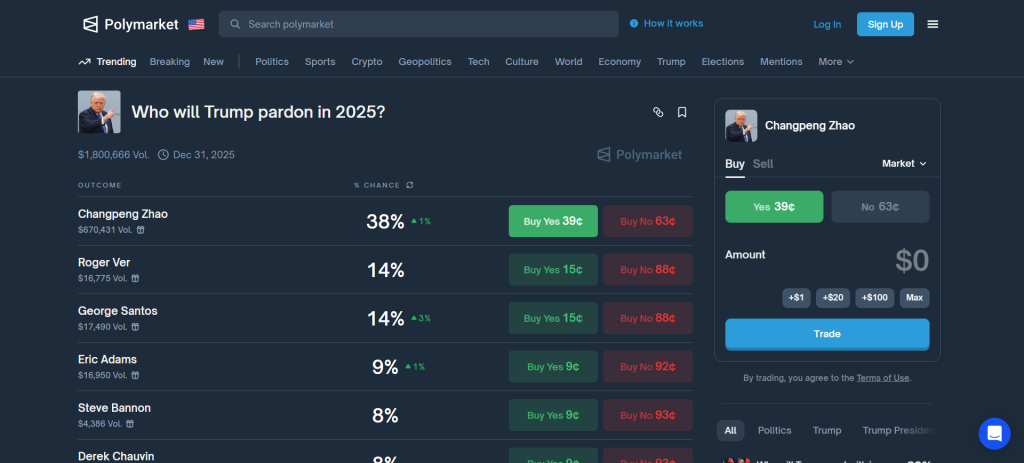Click gift icon under George Santos
The width and height of the screenshot is (1024, 463).
tap(135, 327)
